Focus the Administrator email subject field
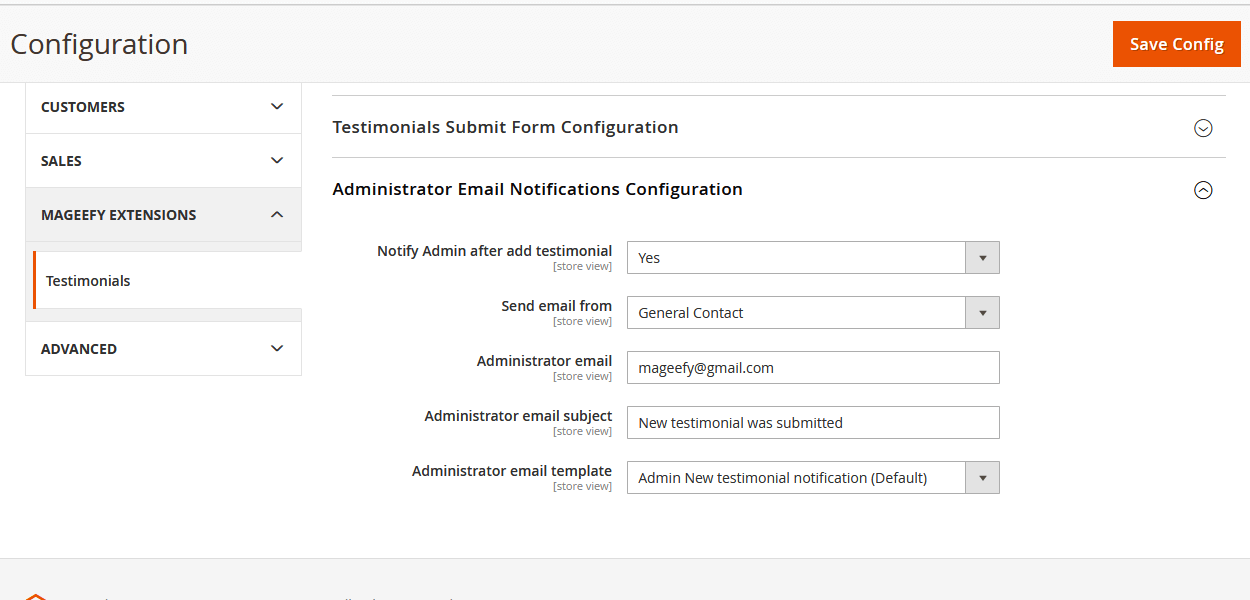Viewport: 1250px width, 600px height. click(812, 423)
